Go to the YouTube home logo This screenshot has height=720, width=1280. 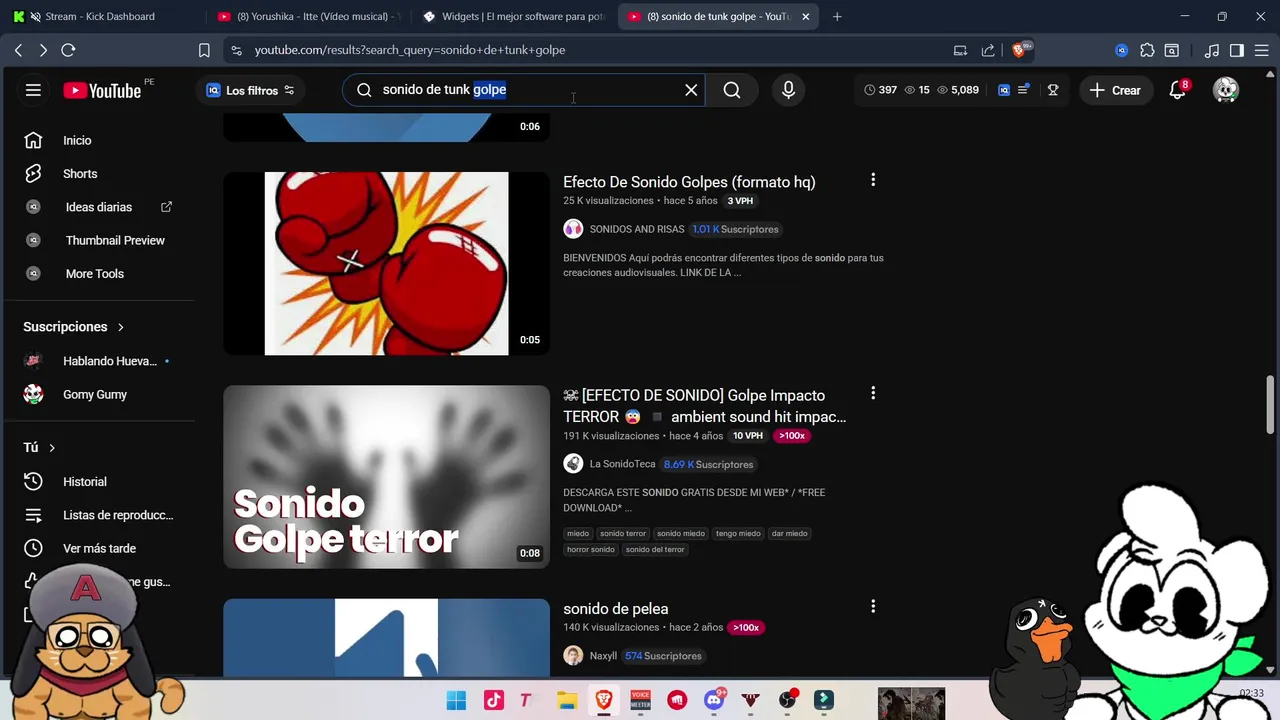102,90
